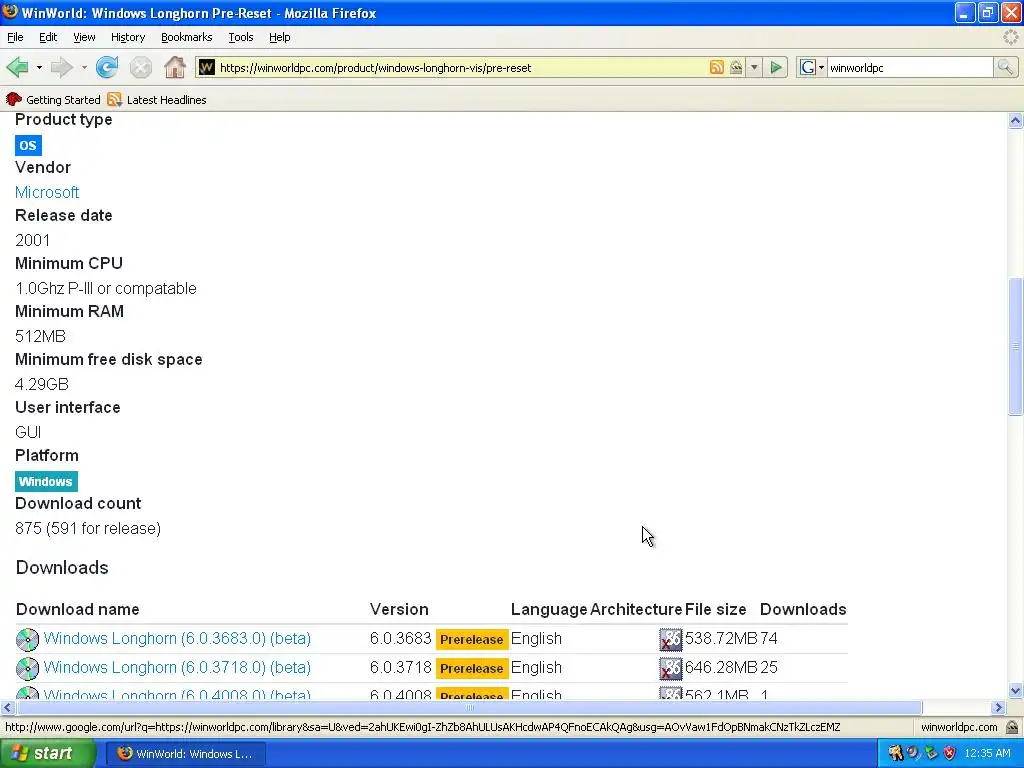
Task: Reload the current page
Action: [107, 67]
